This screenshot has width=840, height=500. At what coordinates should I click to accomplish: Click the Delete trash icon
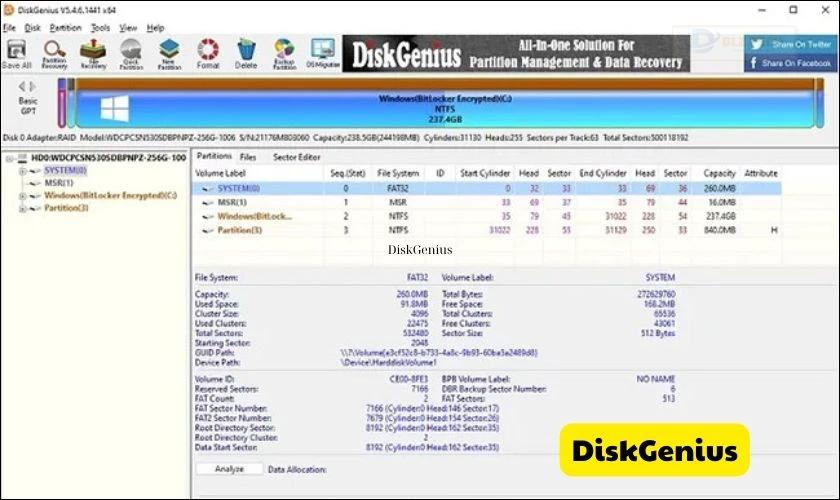246,54
